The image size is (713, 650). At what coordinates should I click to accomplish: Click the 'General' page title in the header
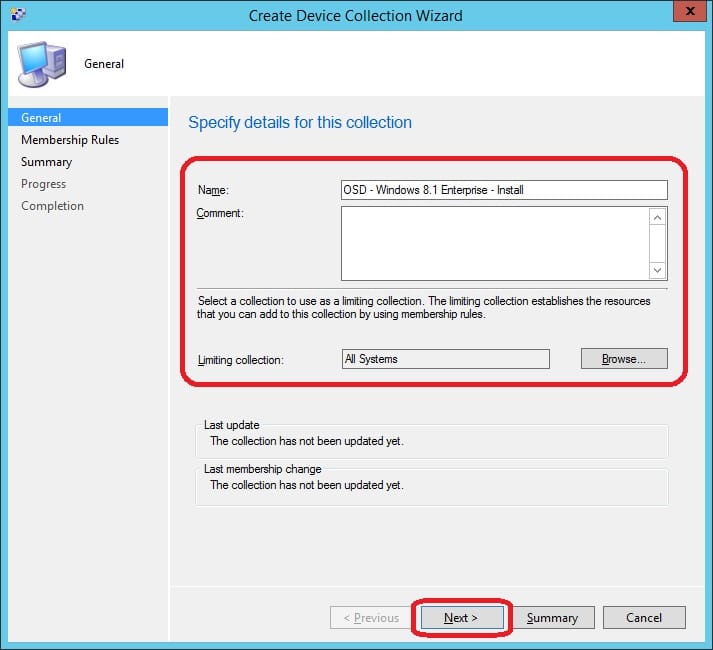coord(104,64)
